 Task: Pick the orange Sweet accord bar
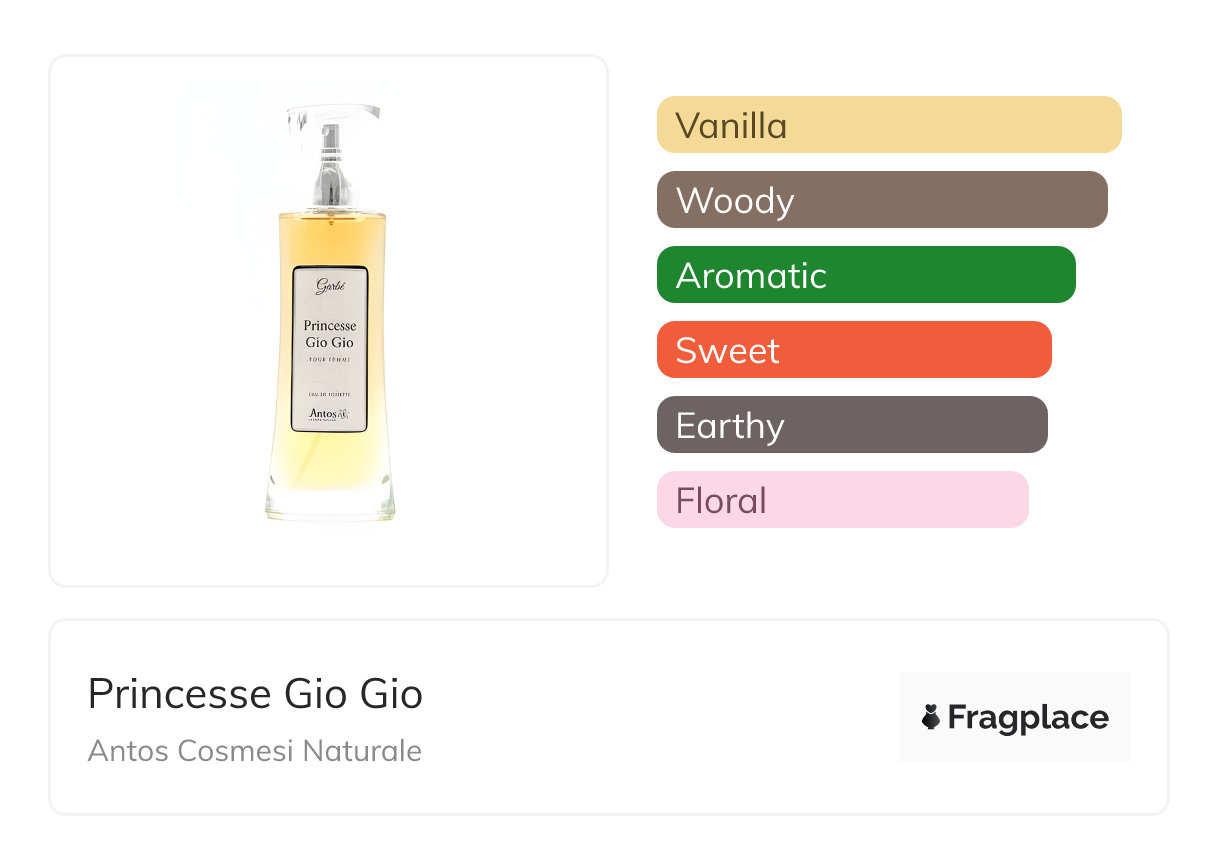coord(853,350)
